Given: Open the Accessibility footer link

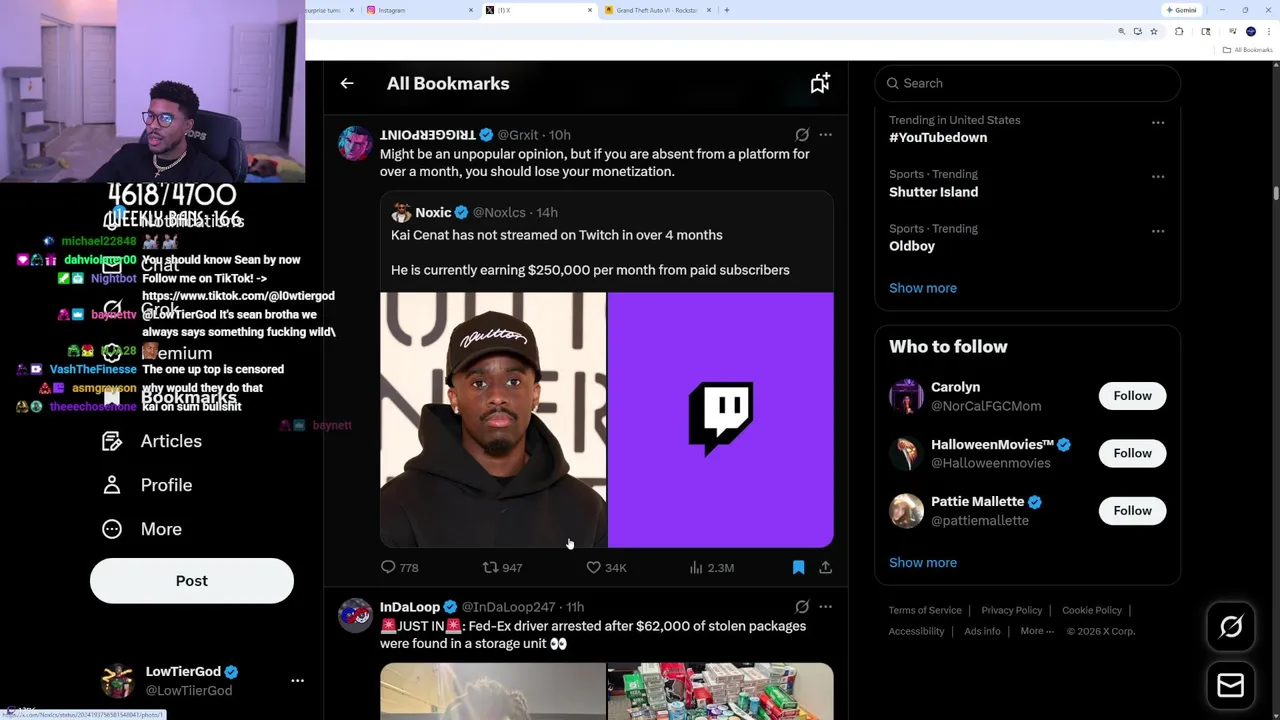Looking at the screenshot, I should (916, 631).
